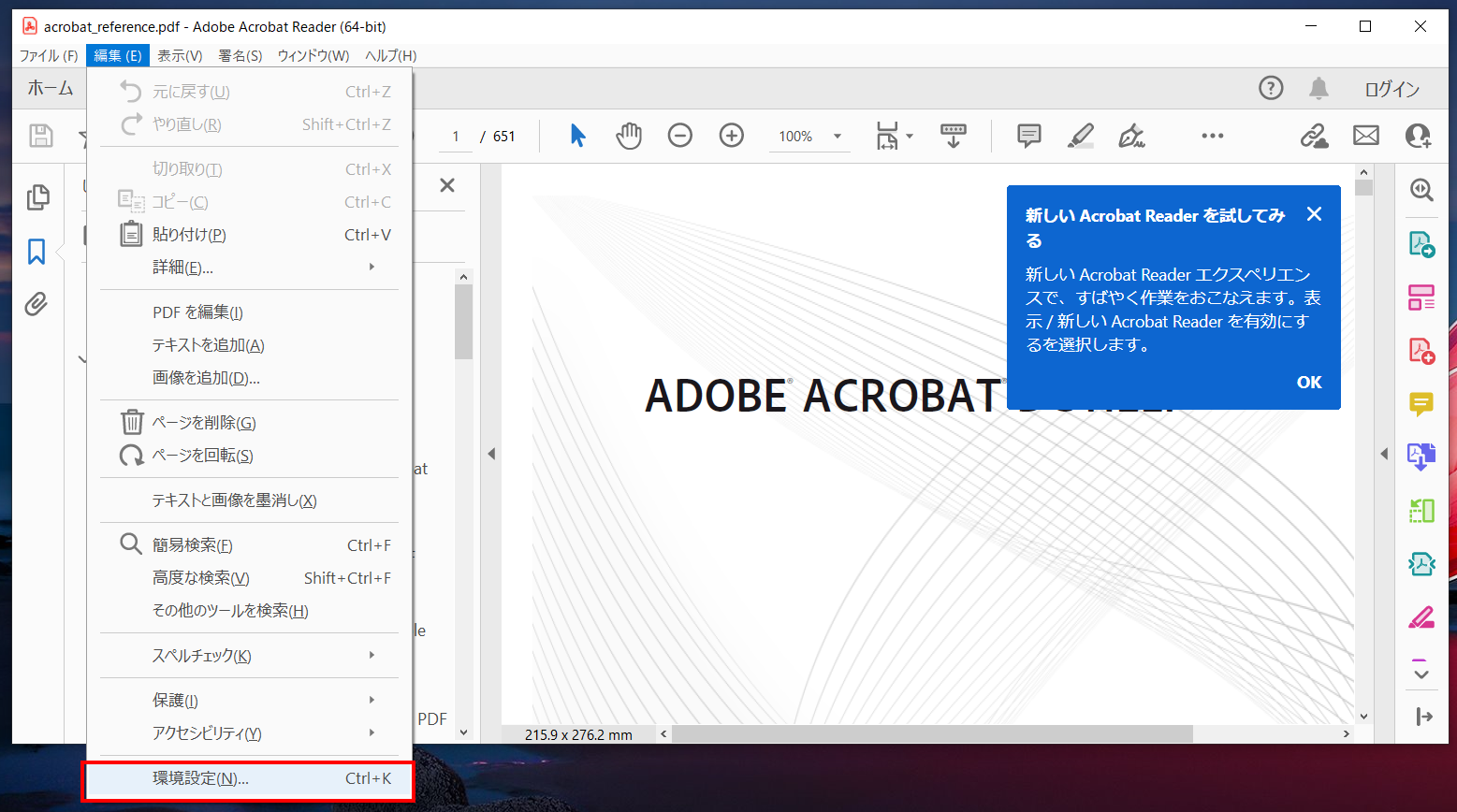Click the page number input field
Image resolution: width=1457 pixels, height=812 pixels.
pyautogui.click(x=456, y=136)
